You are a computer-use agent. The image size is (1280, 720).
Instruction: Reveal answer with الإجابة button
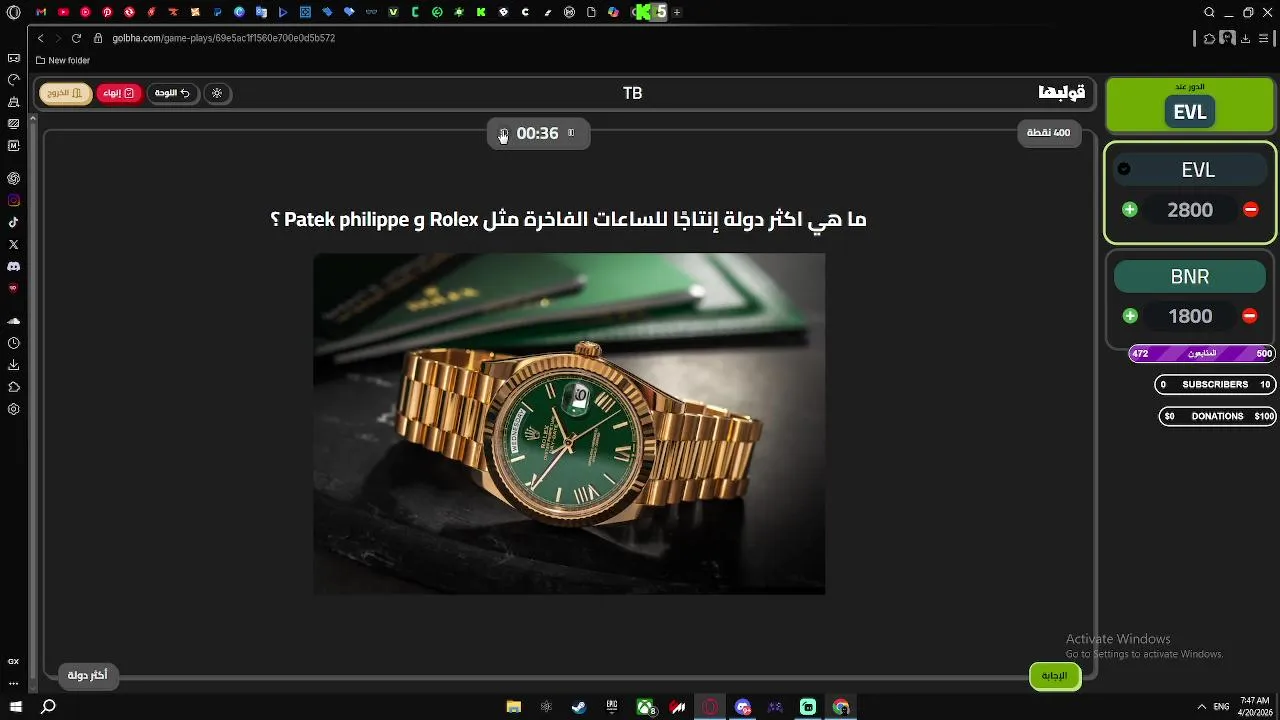(1055, 675)
